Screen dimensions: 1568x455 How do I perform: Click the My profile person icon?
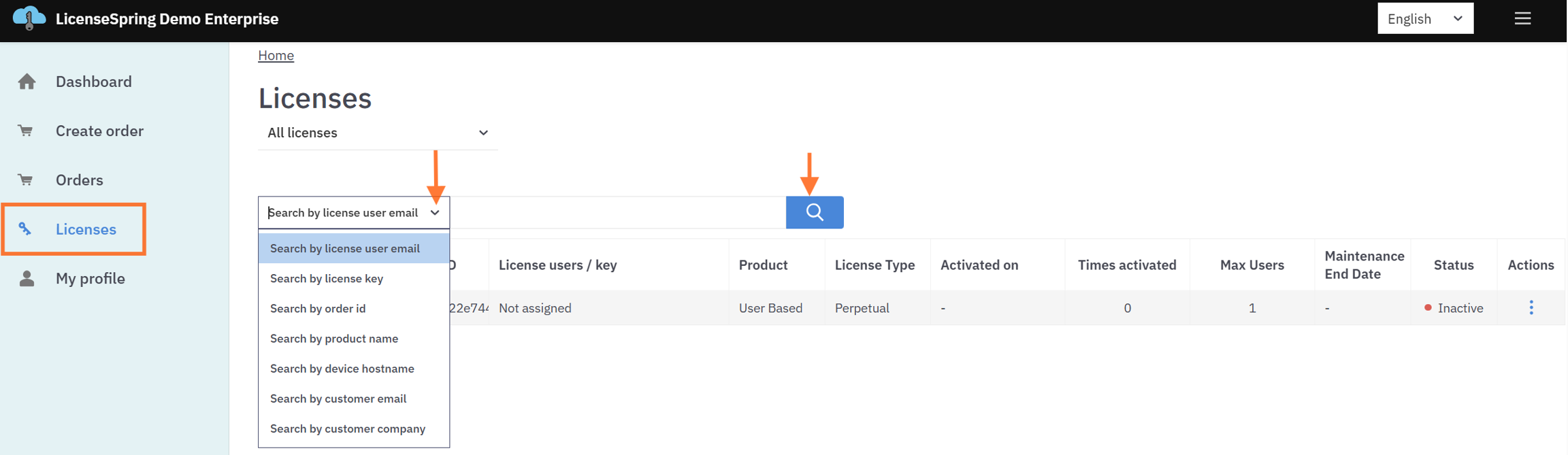[x=27, y=278]
